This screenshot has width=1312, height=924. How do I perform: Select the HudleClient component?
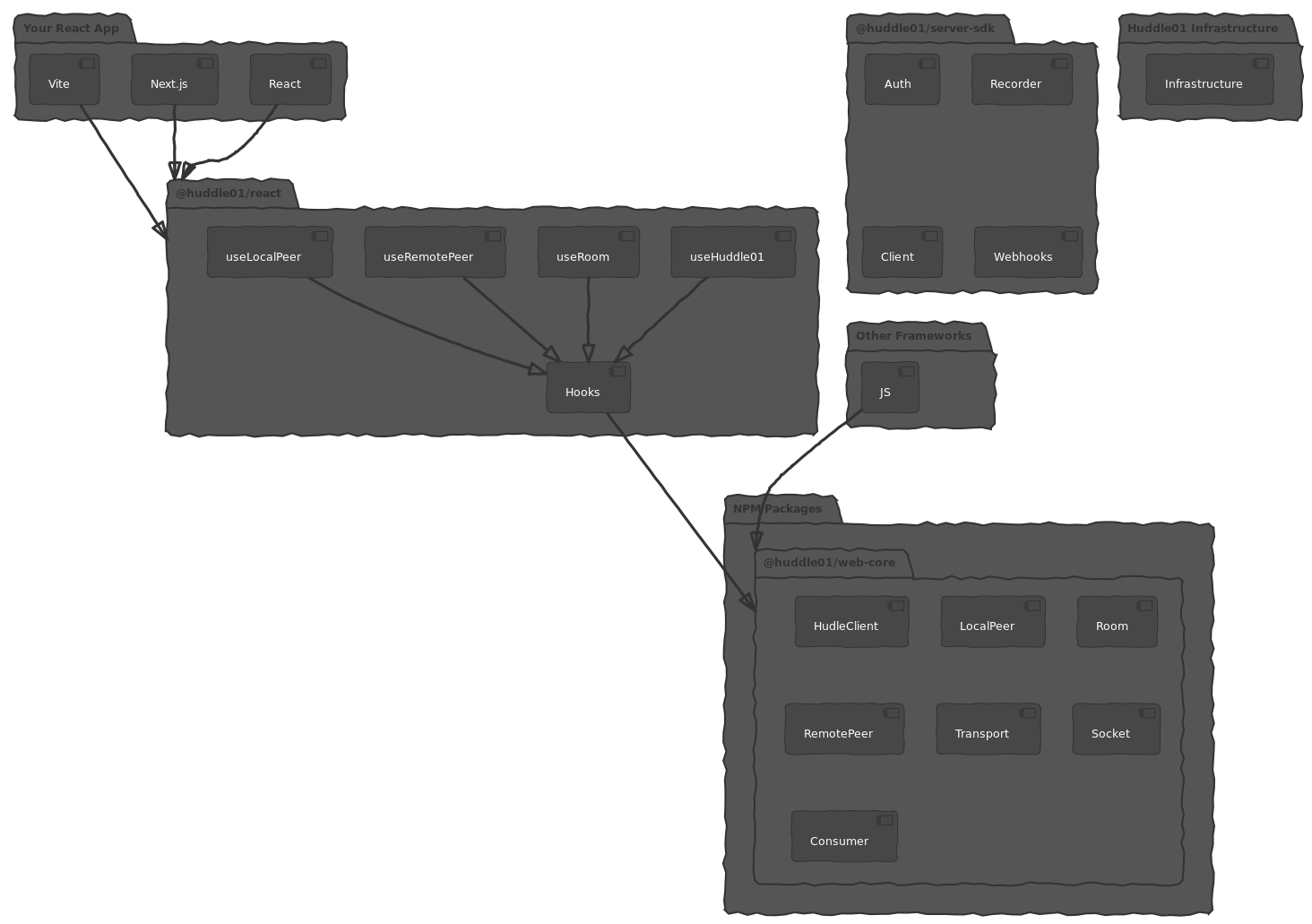(x=851, y=621)
